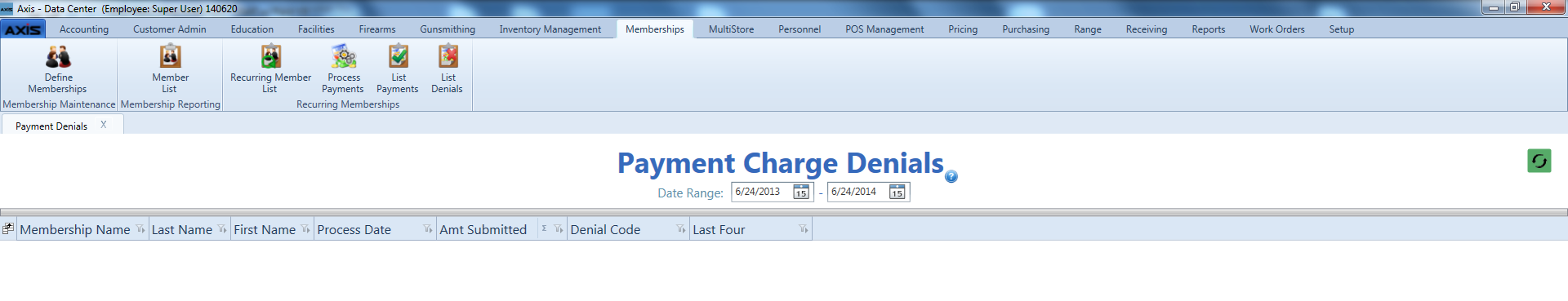Open the Facilities tab

[316, 29]
